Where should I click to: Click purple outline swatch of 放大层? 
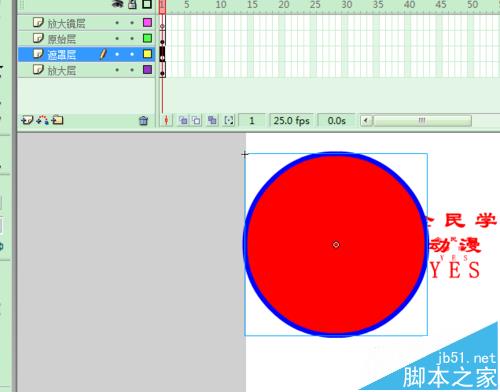147,69
